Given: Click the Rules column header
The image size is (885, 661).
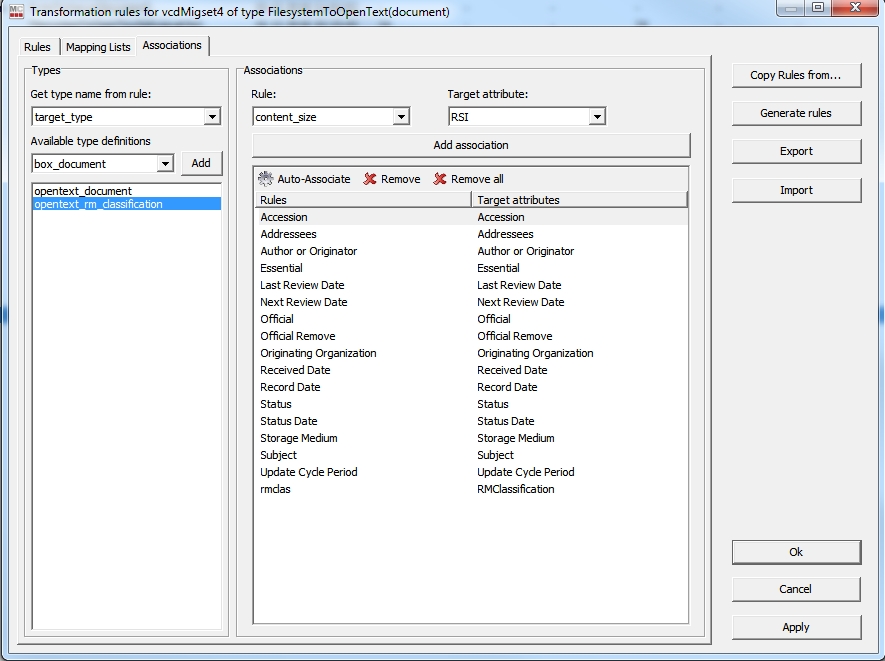Looking at the screenshot, I should tap(362, 200).
